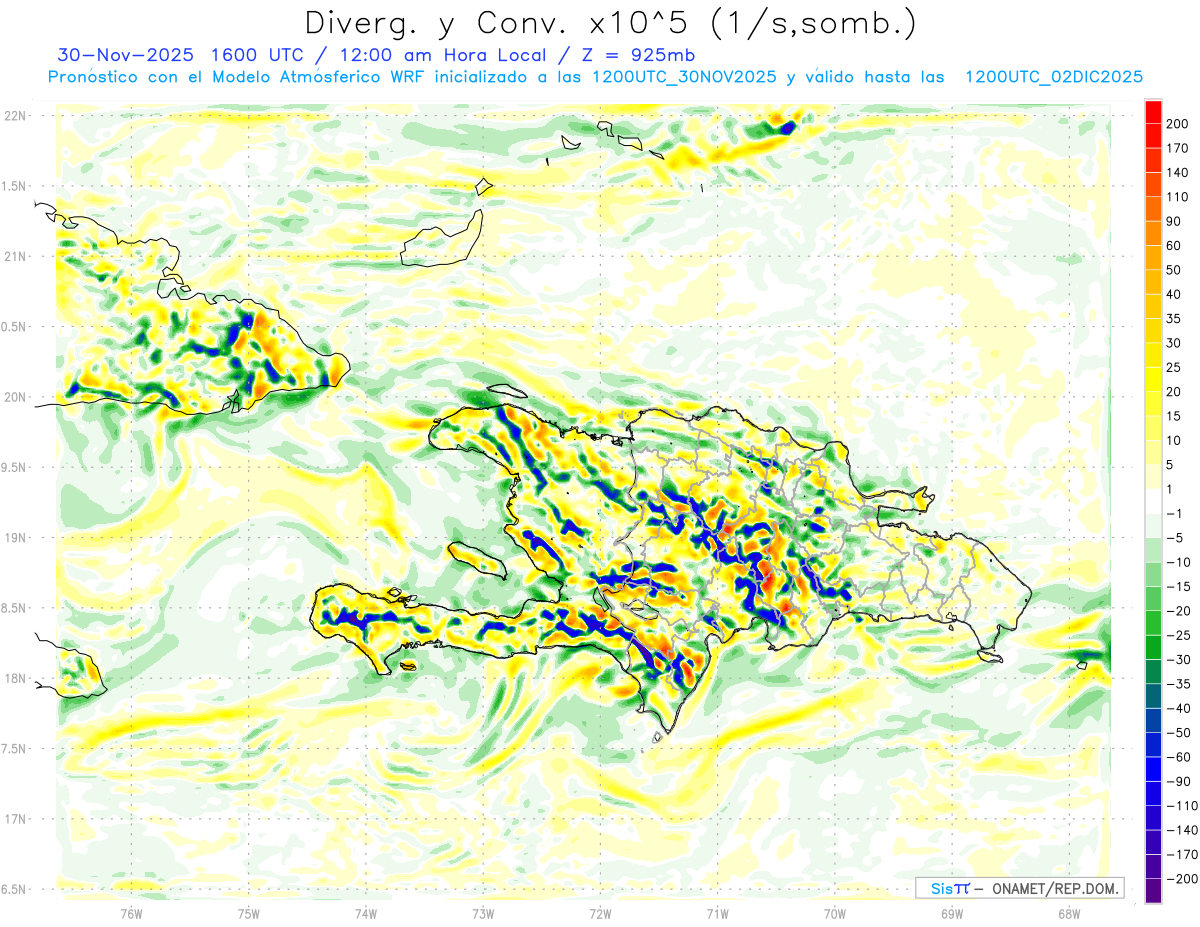Click the -30 colorbar value
This screenshot has width=1200, height=927.
tap(1180, 660)
